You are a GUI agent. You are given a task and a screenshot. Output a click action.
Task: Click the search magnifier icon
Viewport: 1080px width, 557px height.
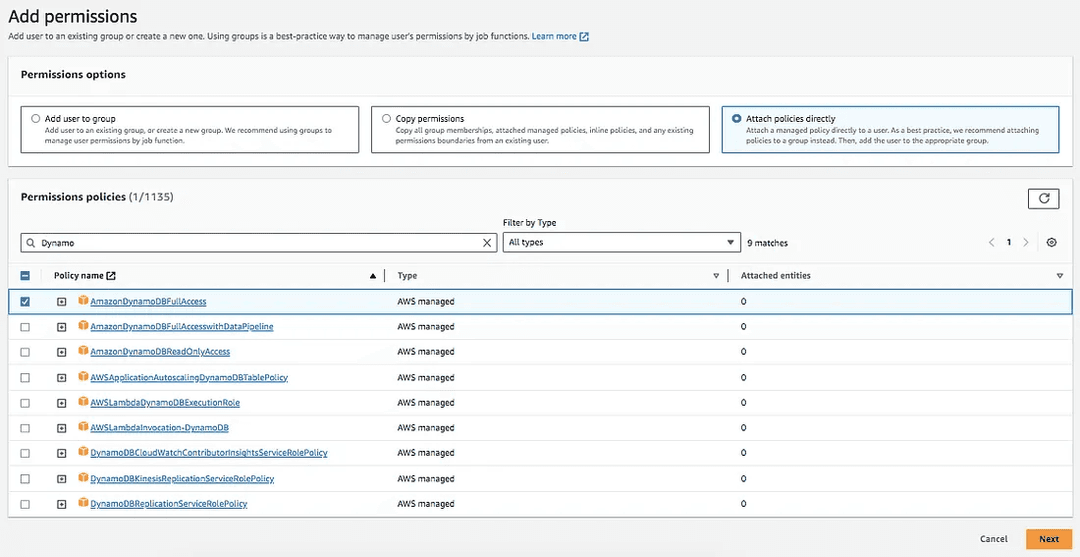click(31, 243)
